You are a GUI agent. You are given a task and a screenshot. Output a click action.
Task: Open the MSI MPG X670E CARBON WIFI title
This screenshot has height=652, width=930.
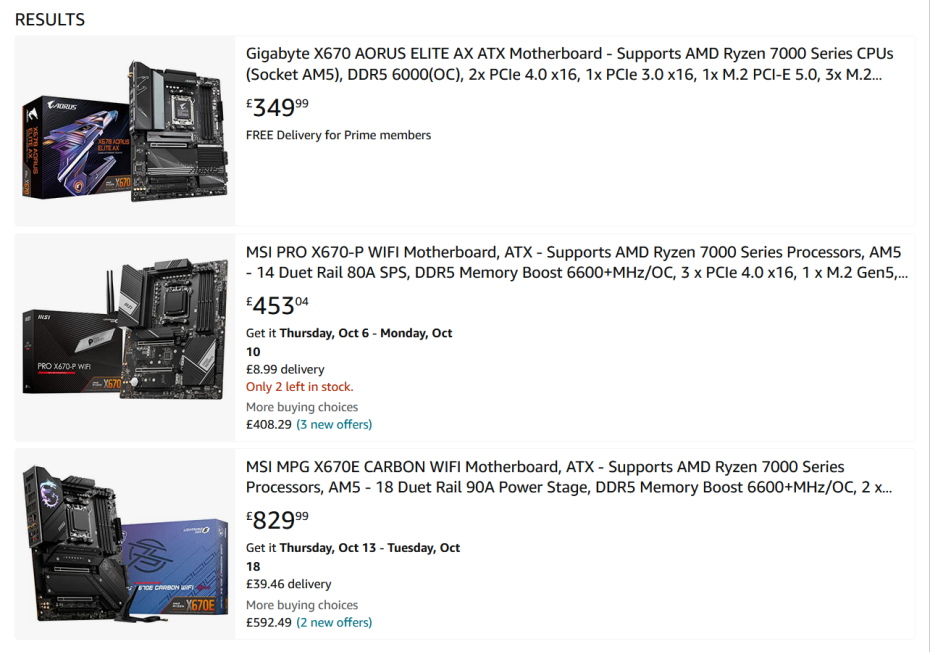click(x=569, y=477)
